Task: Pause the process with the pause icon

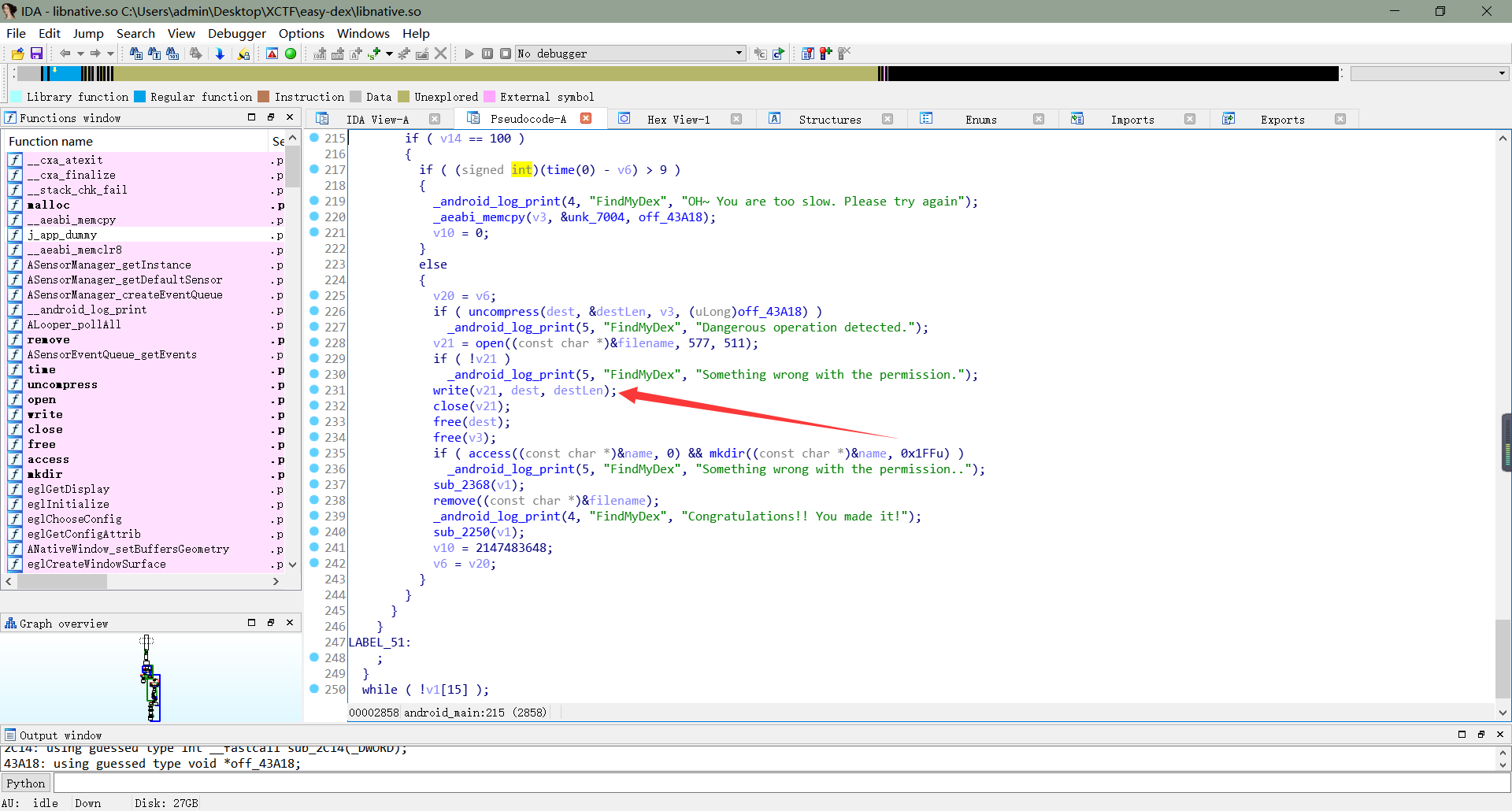Action: (x=487, y=54)
